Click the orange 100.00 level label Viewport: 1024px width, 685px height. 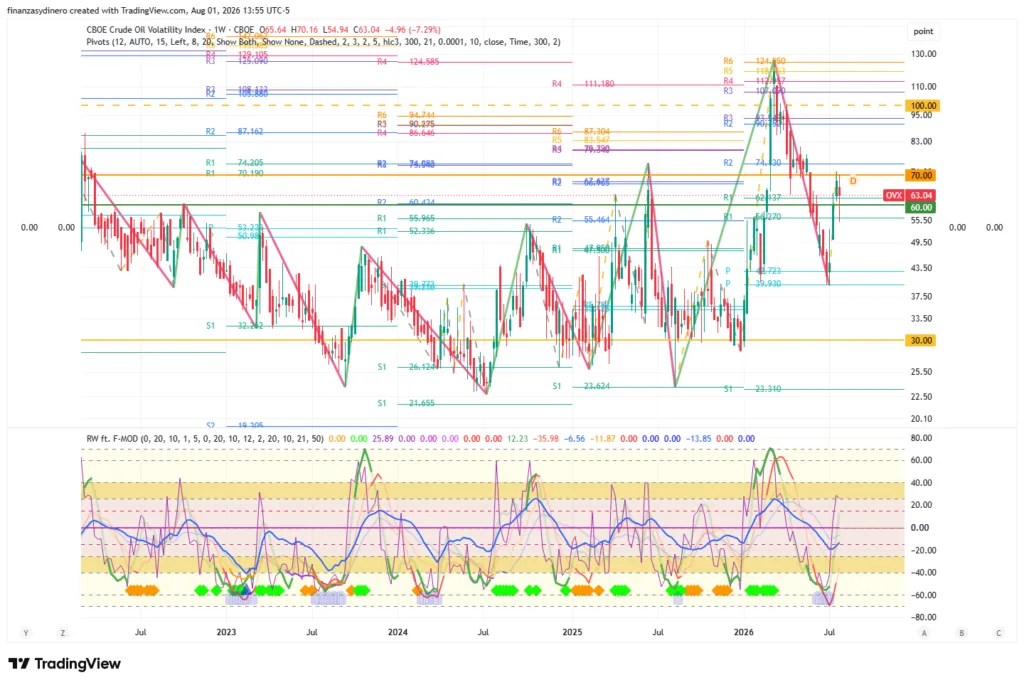923,106
